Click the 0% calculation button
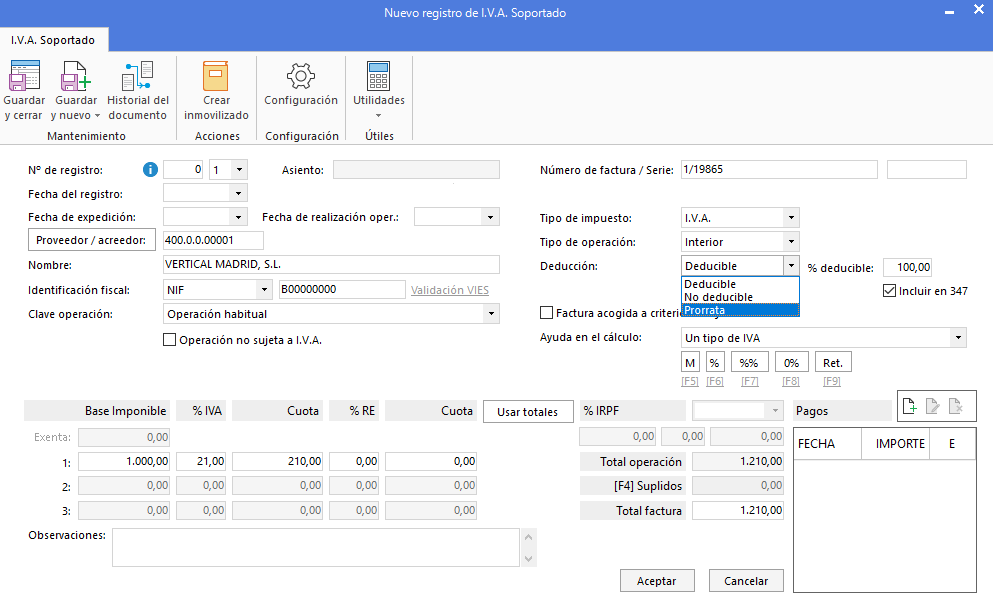The width and height of the screenshot is (994, 607). pos(791,362)
